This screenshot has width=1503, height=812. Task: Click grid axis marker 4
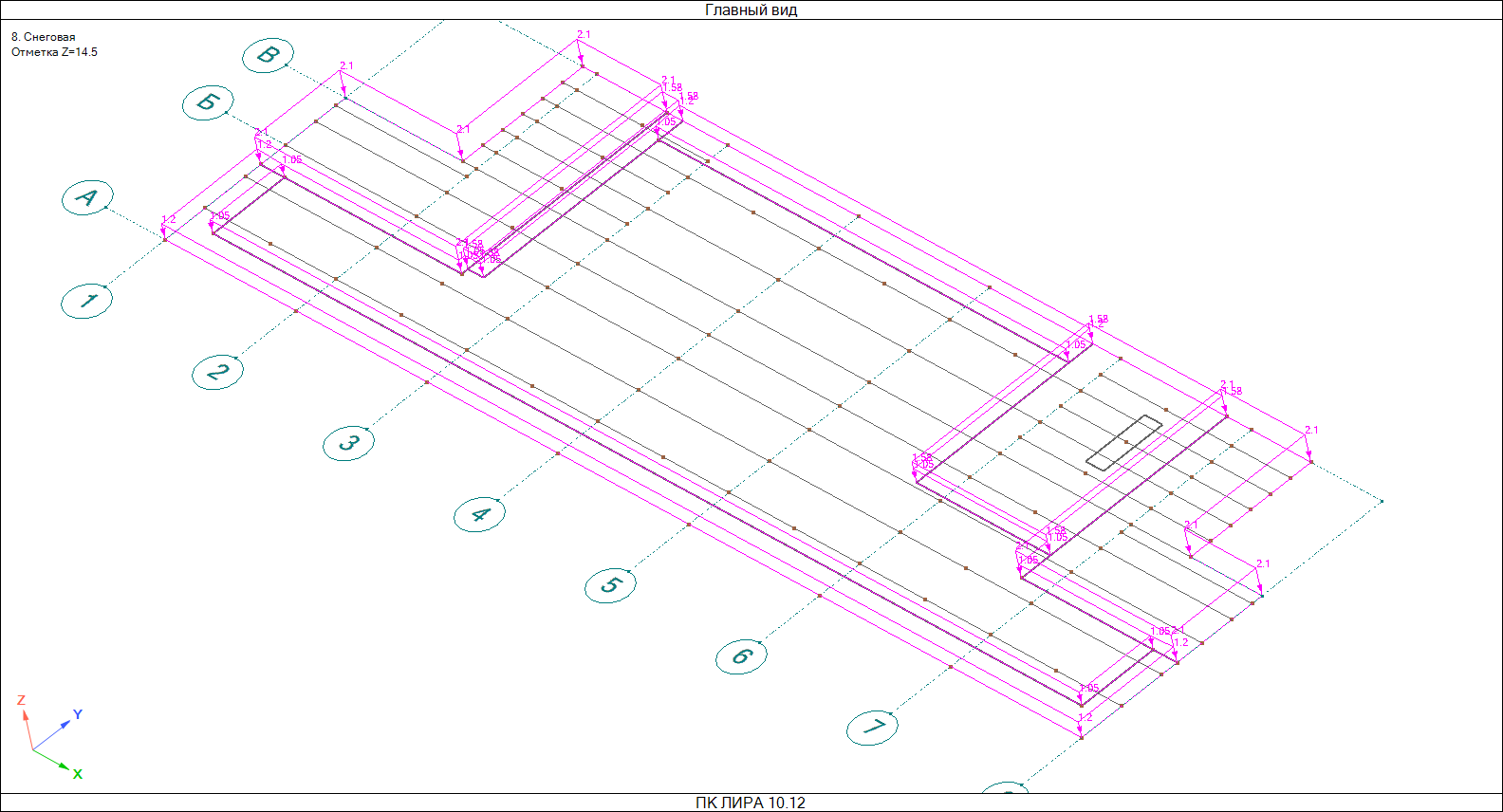(x=479, y=514)
